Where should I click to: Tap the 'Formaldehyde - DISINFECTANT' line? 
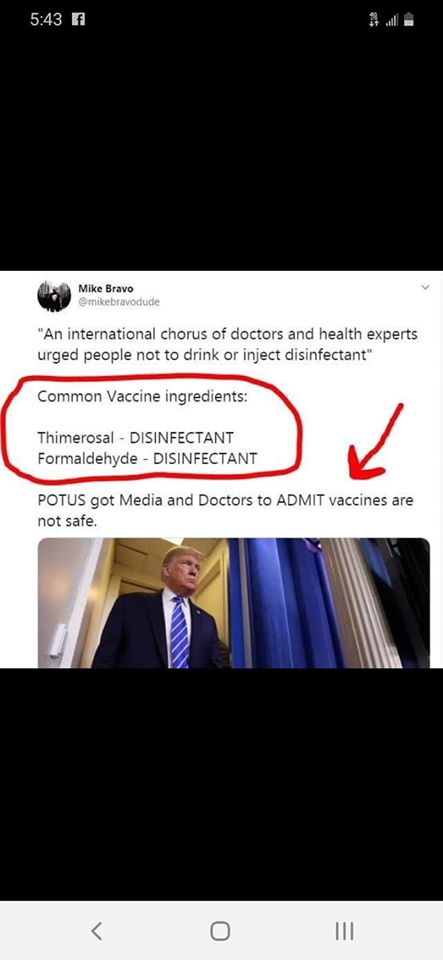147,459
